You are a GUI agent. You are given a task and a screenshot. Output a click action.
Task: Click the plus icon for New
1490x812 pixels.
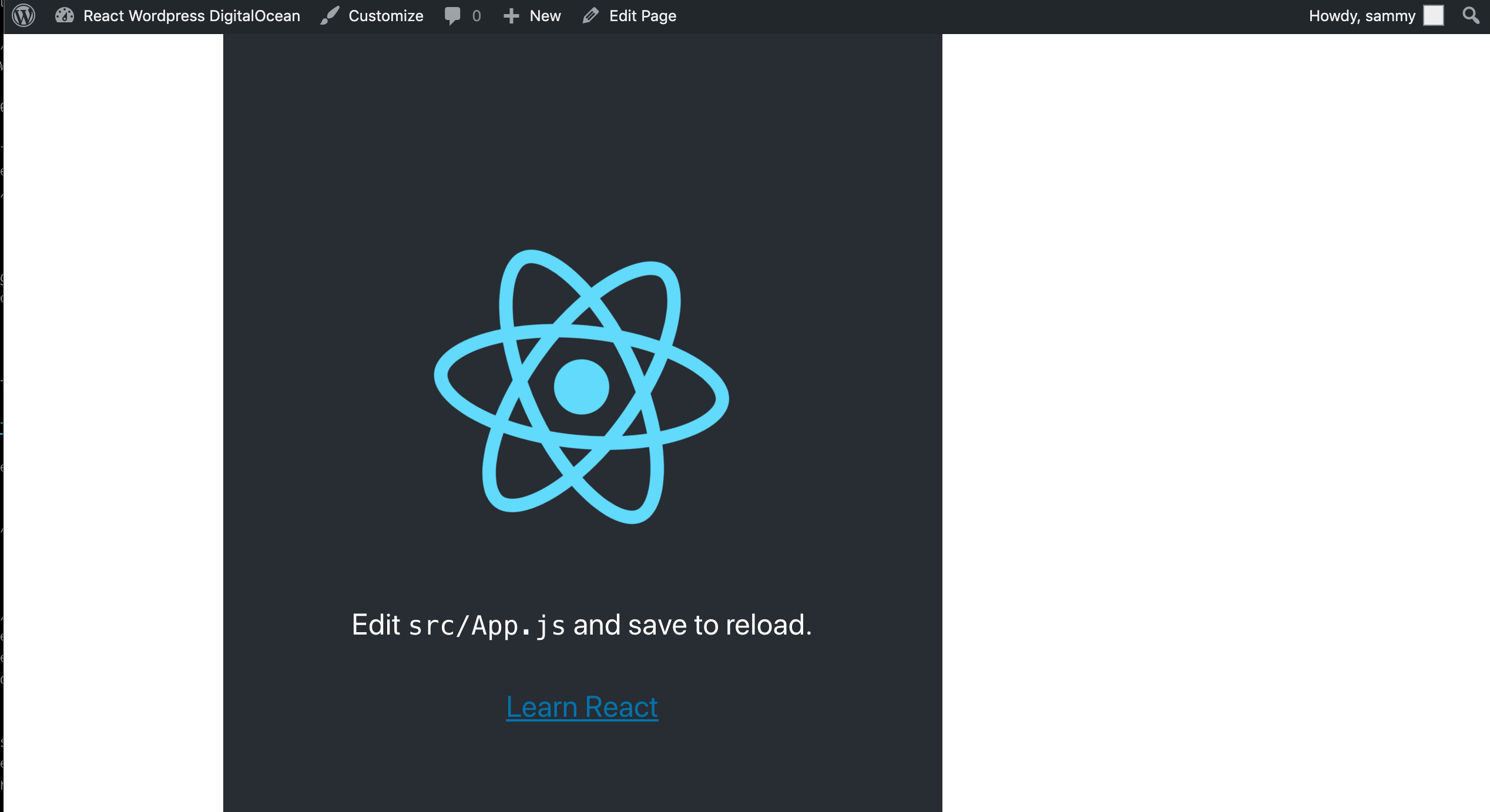click(511, 16)
